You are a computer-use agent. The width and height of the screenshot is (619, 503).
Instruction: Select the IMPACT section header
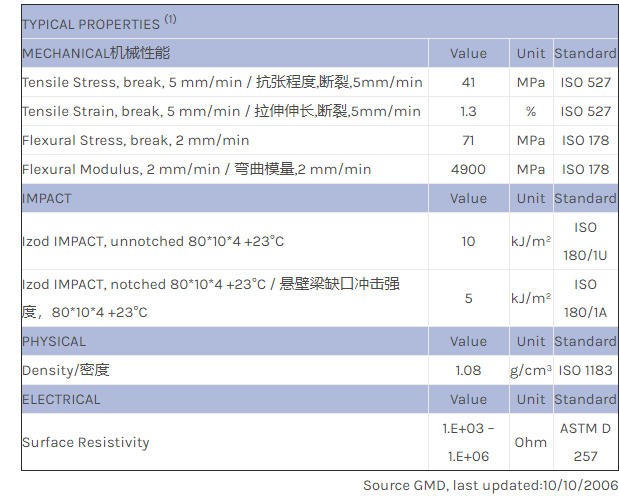click(x=47, y=198)
